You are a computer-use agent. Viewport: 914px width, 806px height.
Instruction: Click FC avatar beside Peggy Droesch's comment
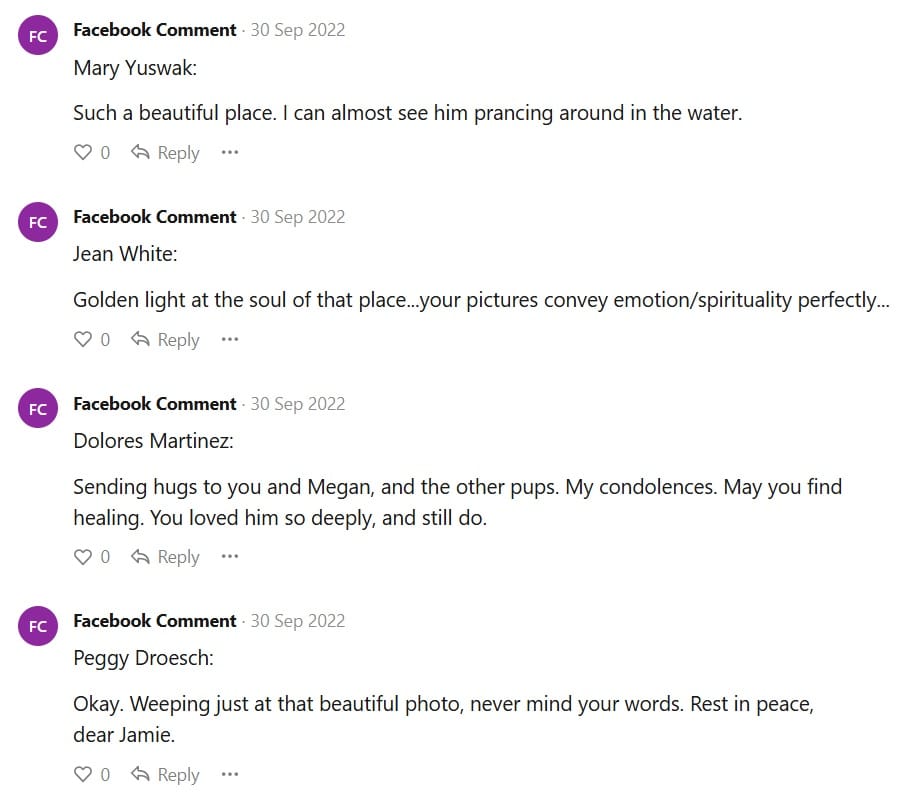click(38, 627)
